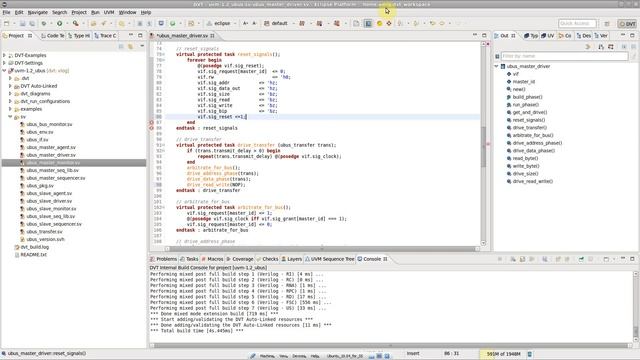The width and height of the screenshot is (640, 360).
Task: Click the Open Perspective icon beside Quick Access
Action: tap(607, 24)
